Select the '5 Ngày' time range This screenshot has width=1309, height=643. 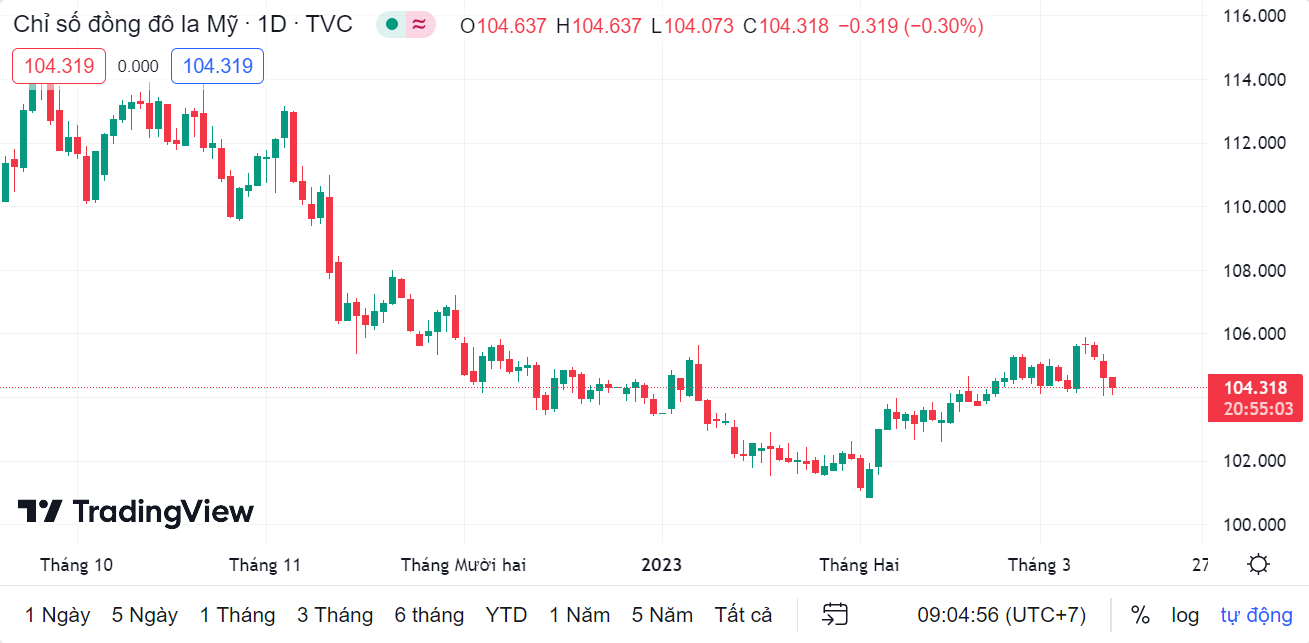(145, 614)
